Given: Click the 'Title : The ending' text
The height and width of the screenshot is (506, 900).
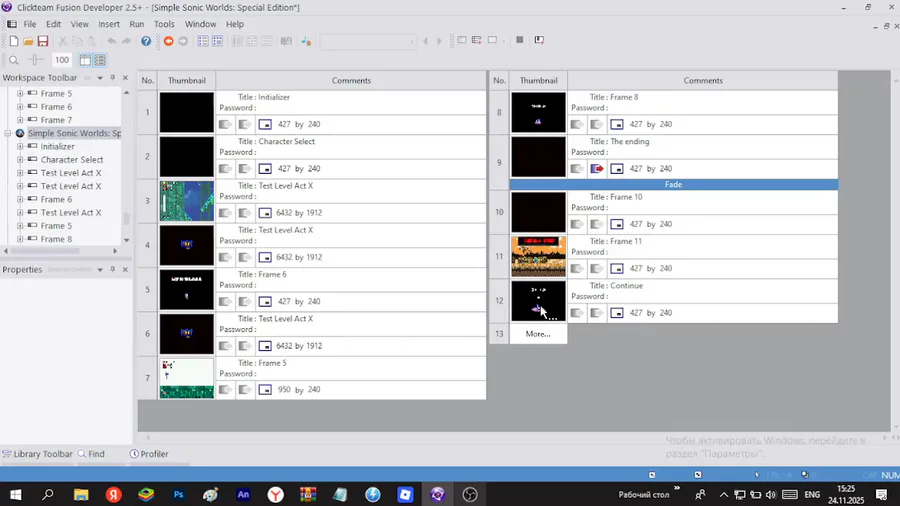Looking at the screenshot, I should (619, 142).
